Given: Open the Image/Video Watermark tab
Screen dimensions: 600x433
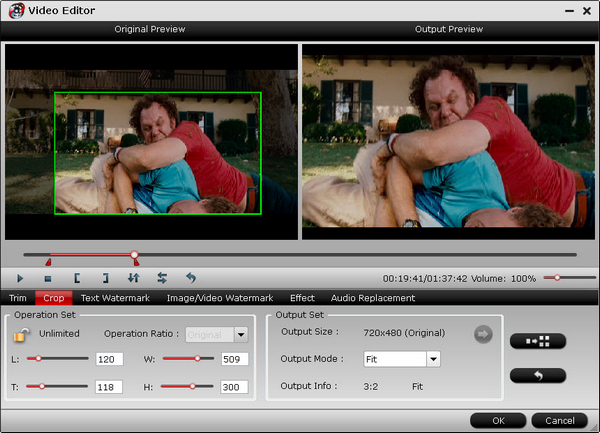Looking at the screenshot, I should (x=220, y=298).
